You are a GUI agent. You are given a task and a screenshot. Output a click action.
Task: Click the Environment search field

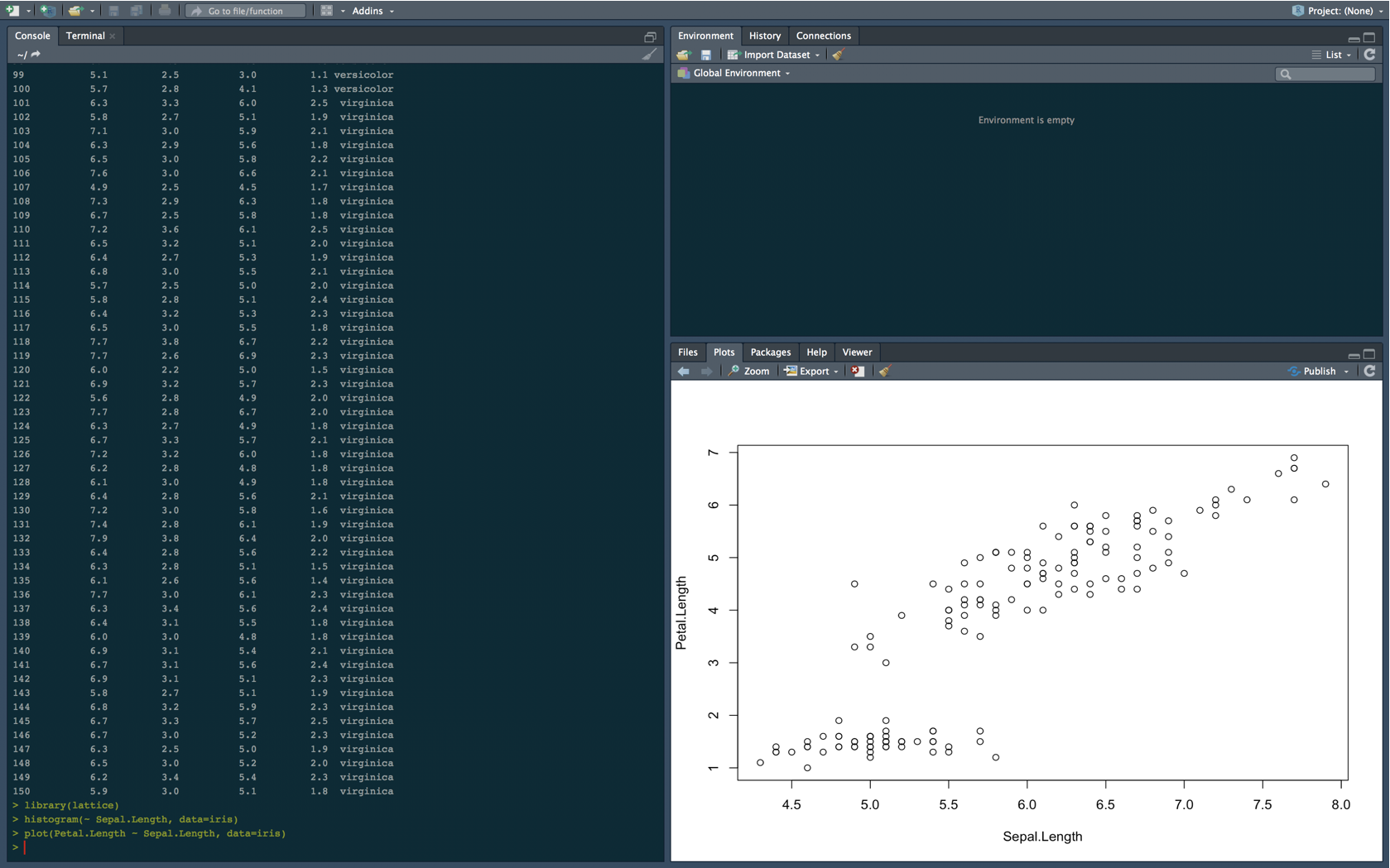pos(1325,74)
